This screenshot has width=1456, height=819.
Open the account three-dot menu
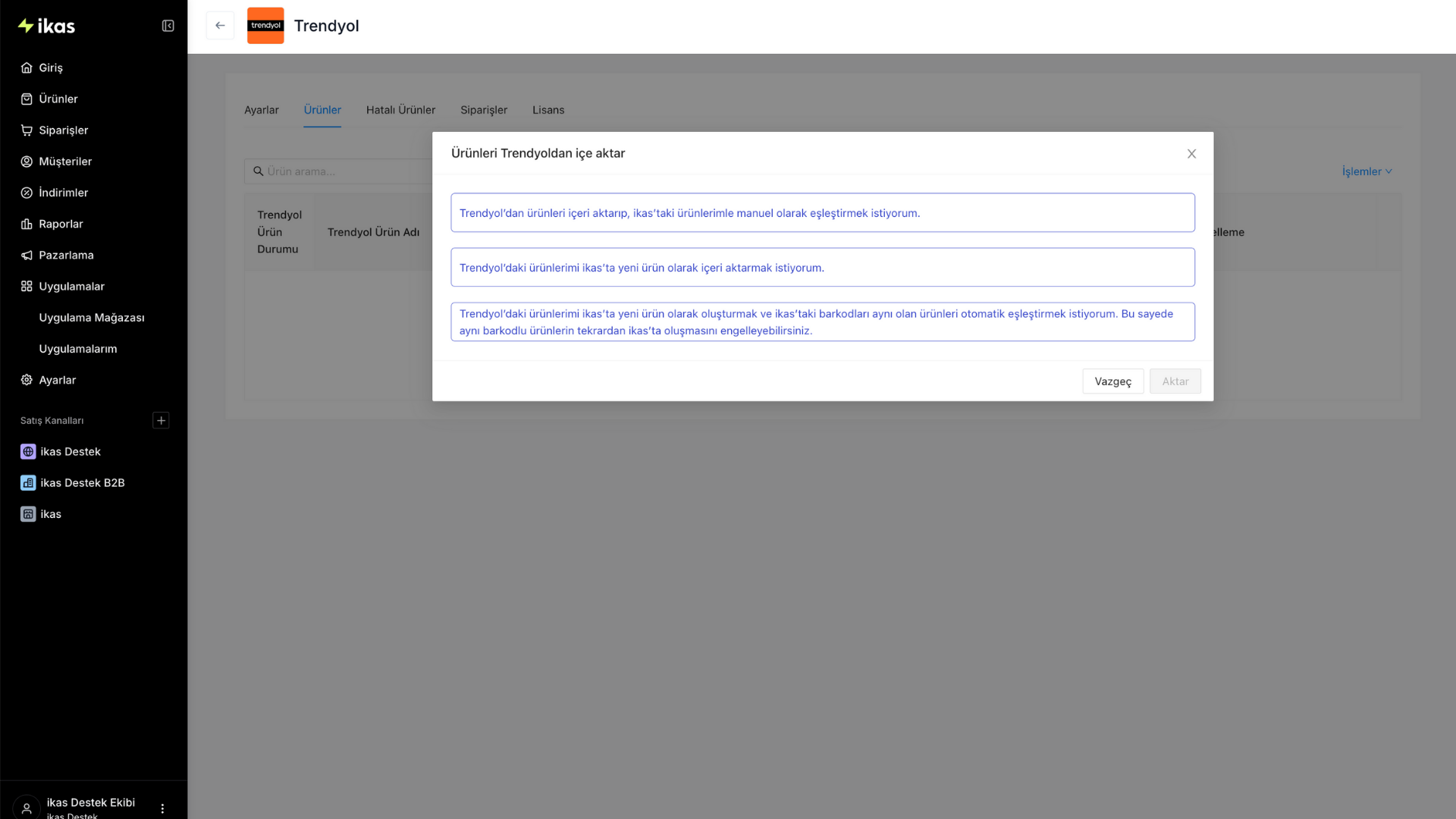click(x=162, y=808)
